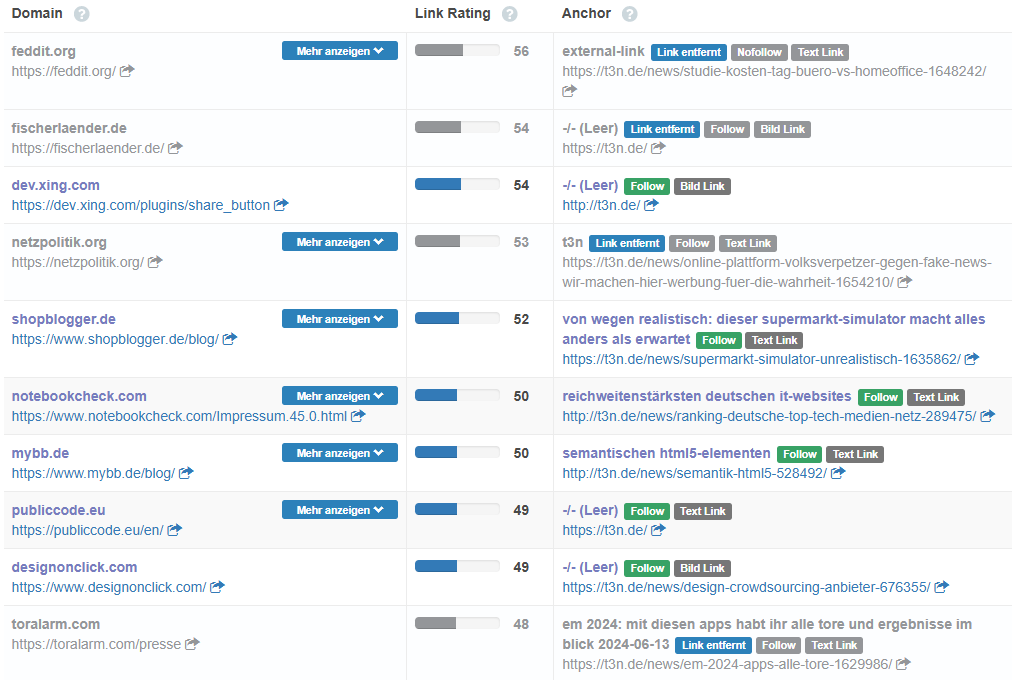The width and height of the screenshot is (1016, 680).
Task: Open external icon after designonclick.com URL
Action: [x=217, y=587]
